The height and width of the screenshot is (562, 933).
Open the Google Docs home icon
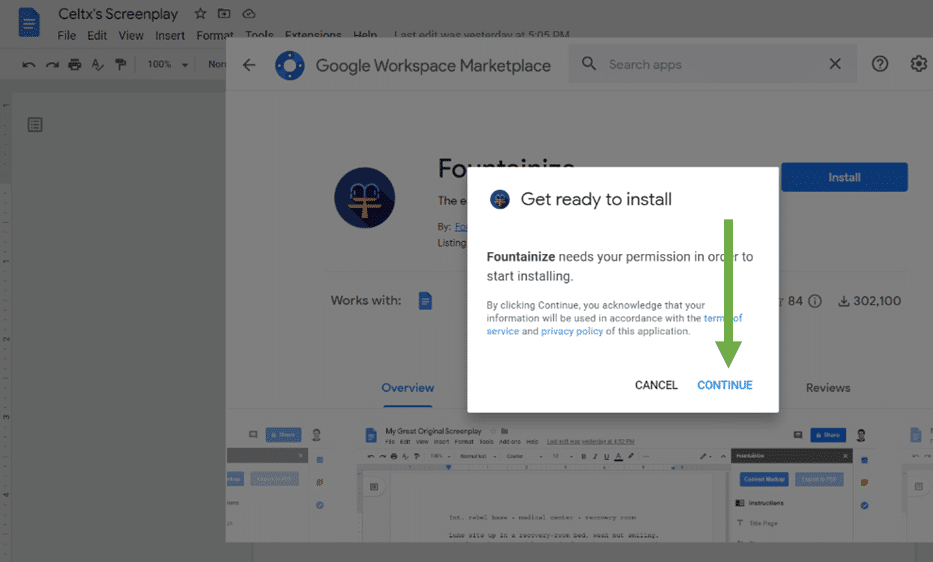(x=29, y=23)
